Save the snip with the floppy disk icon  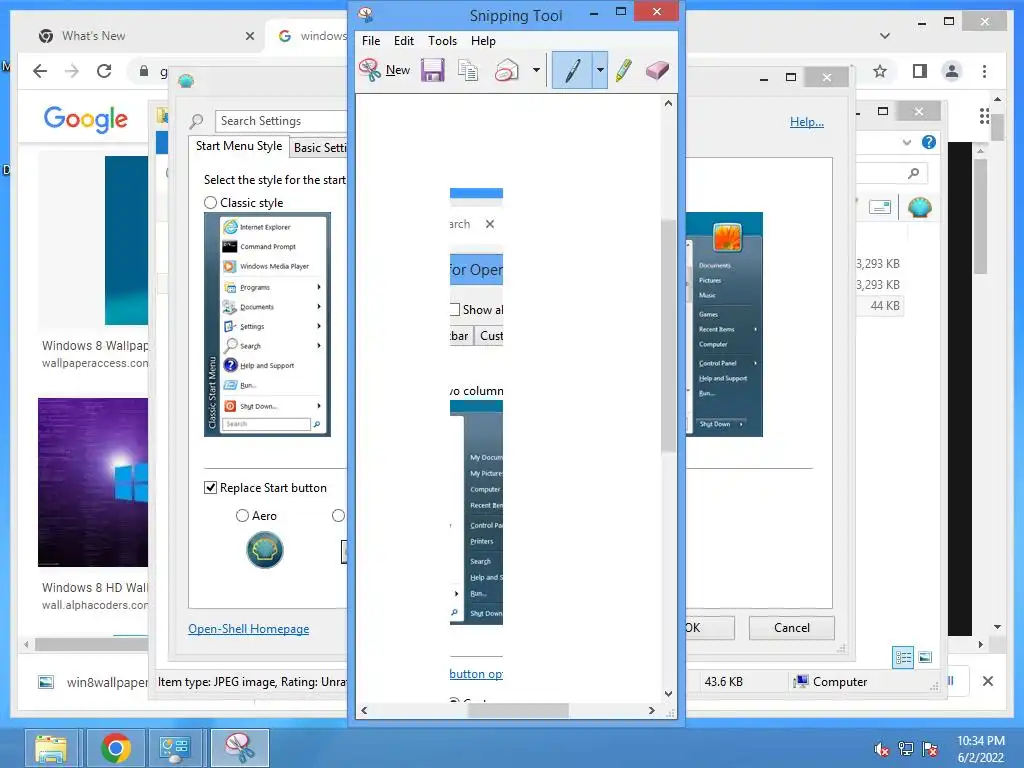432,70
